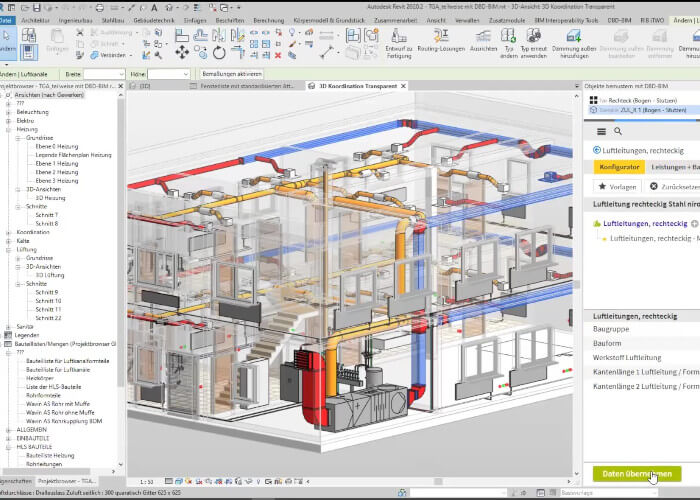Switch to the Leistungen tab in DBD-BIM panel
Screen dimensions: 700x500
(x=673, y=167)
